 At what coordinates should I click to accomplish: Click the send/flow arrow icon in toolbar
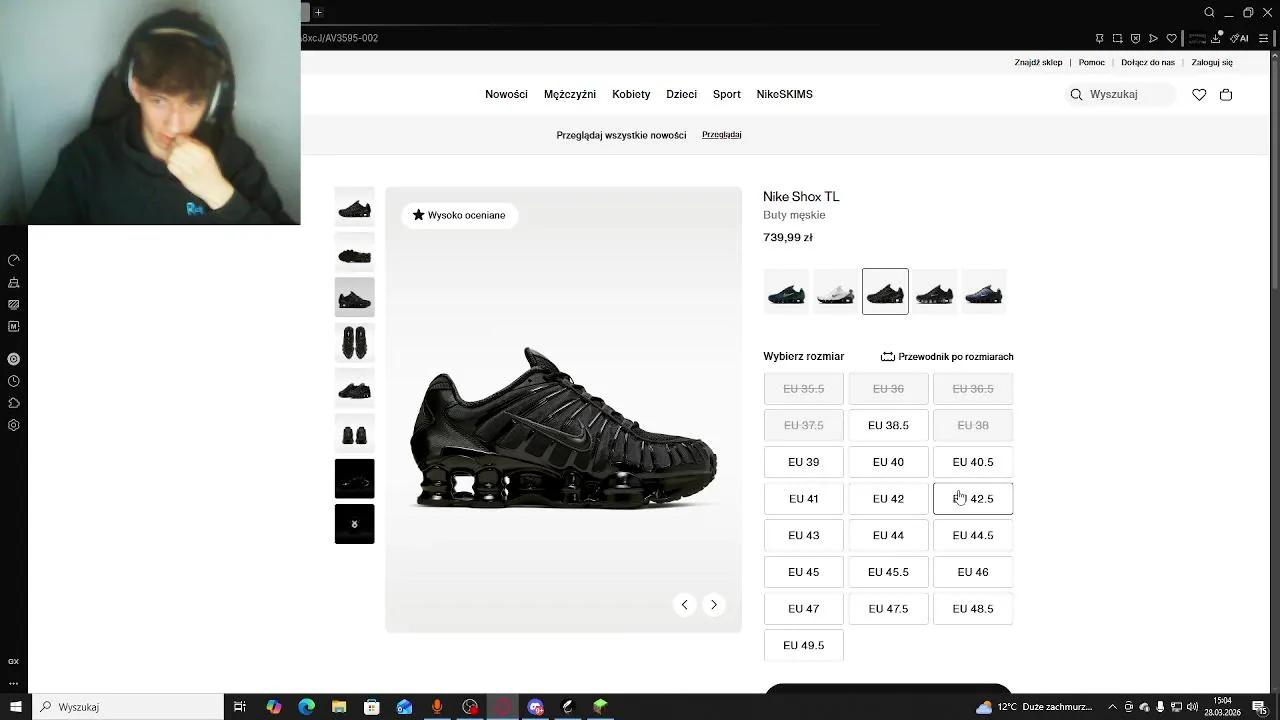[x=1154, y=38]
